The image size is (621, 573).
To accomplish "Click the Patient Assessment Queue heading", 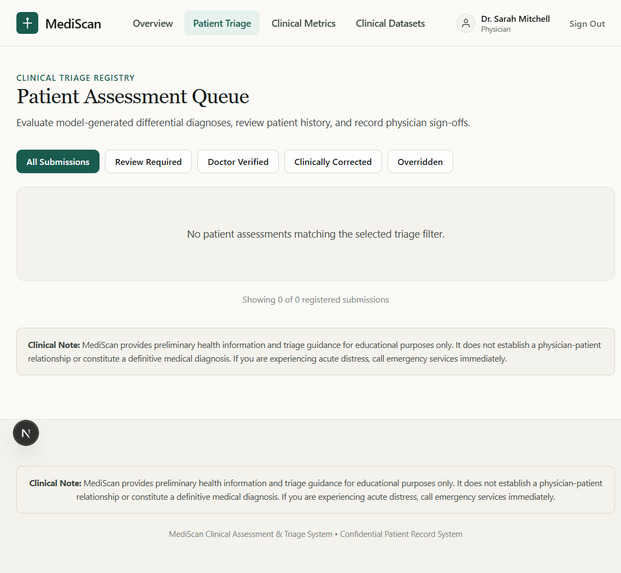I will [133, 97].
